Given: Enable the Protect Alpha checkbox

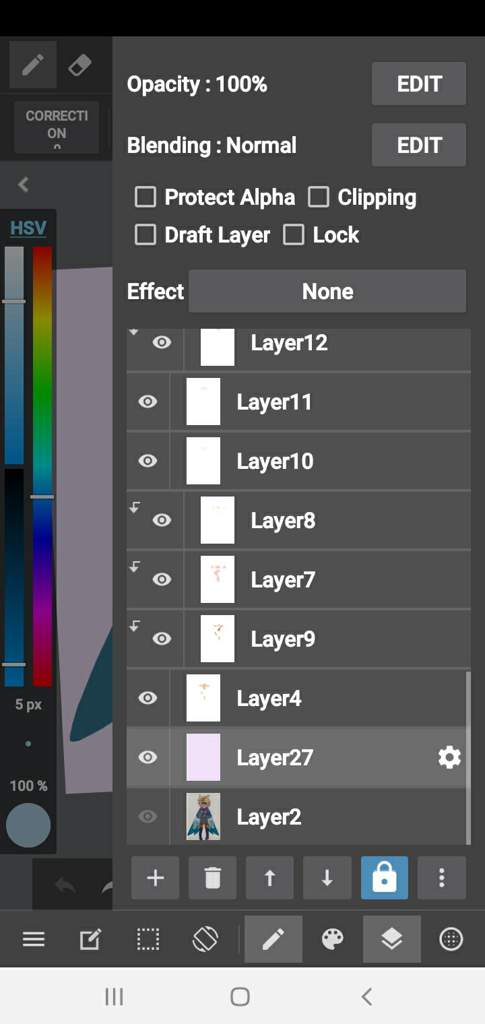Looking at the screenshot, I should 145,197.
